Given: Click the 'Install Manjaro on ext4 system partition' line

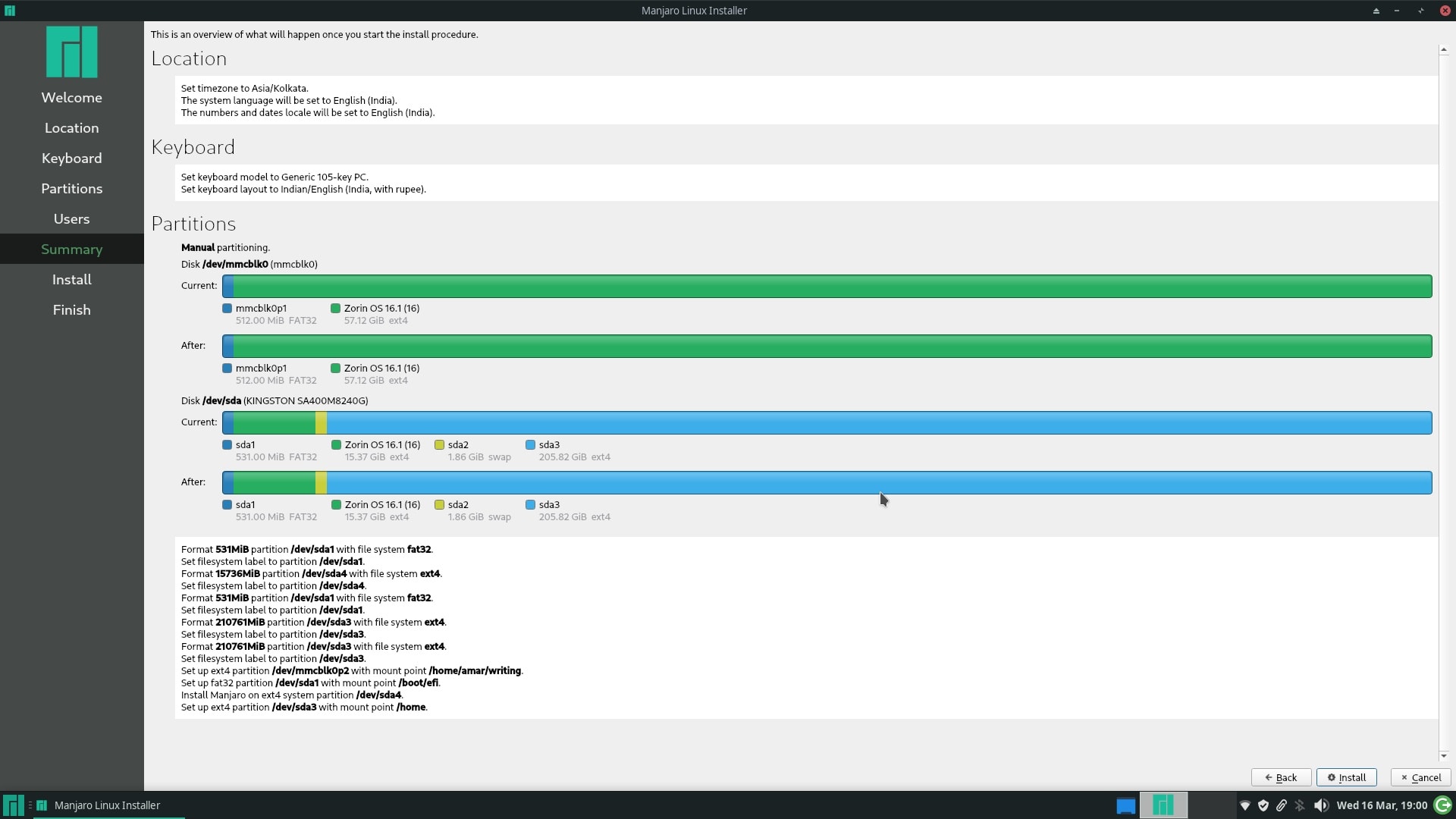Looking at the screenshot, I should tap(292, 695).
